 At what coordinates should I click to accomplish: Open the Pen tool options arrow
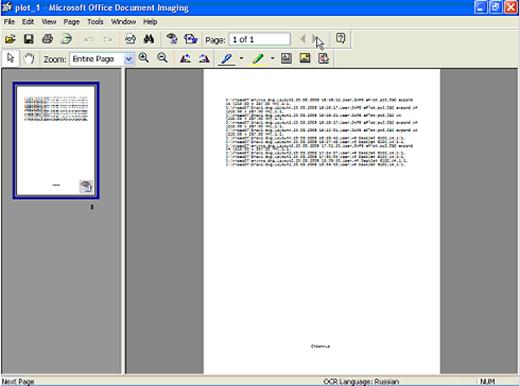(x=241, y=59)
